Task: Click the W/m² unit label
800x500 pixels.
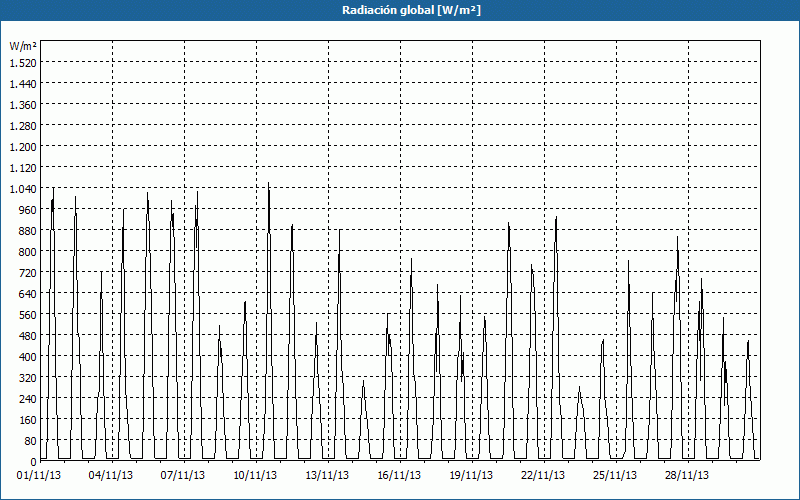Action: click(23, 46)
